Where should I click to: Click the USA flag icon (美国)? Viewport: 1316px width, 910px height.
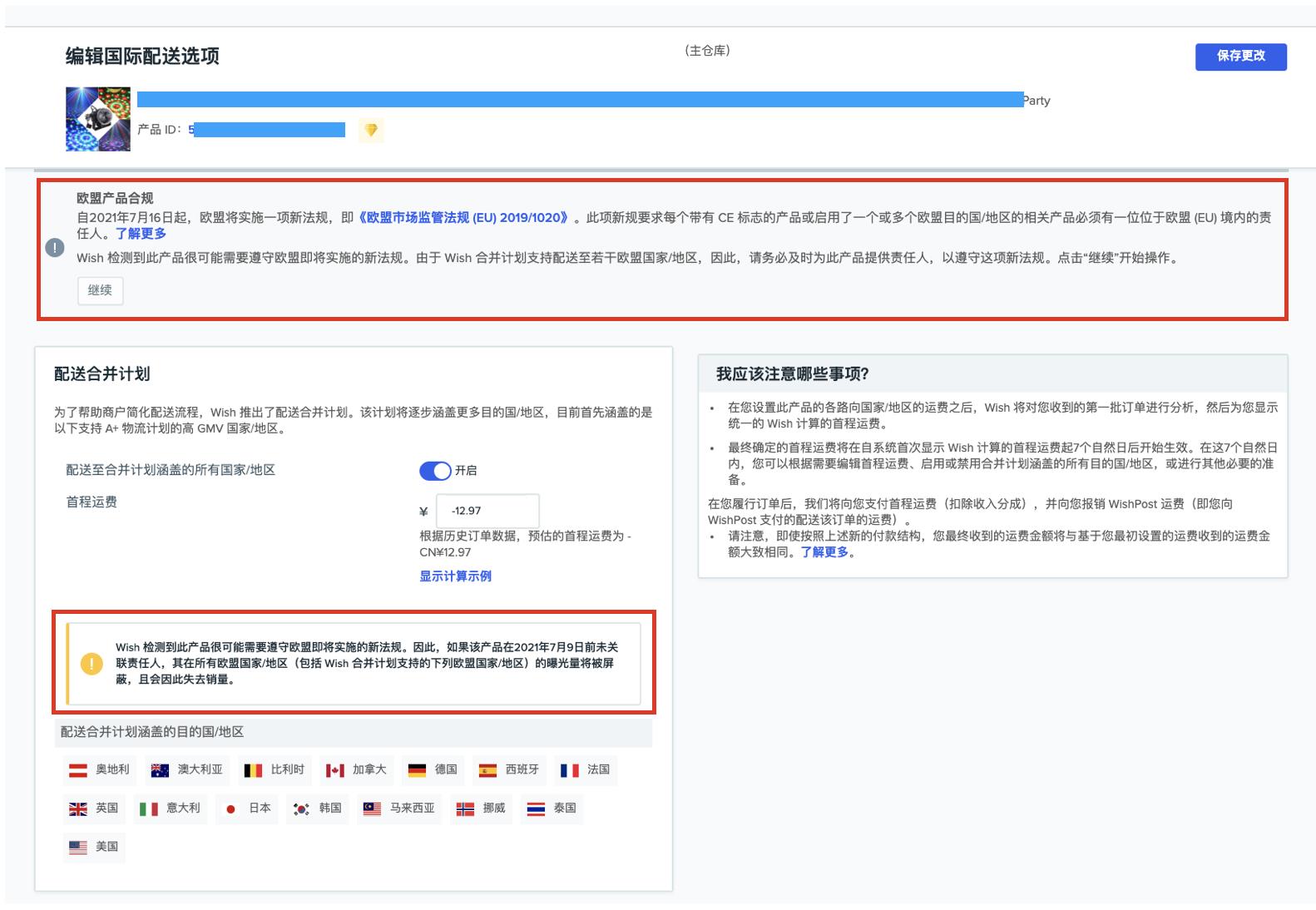[78, 847]
